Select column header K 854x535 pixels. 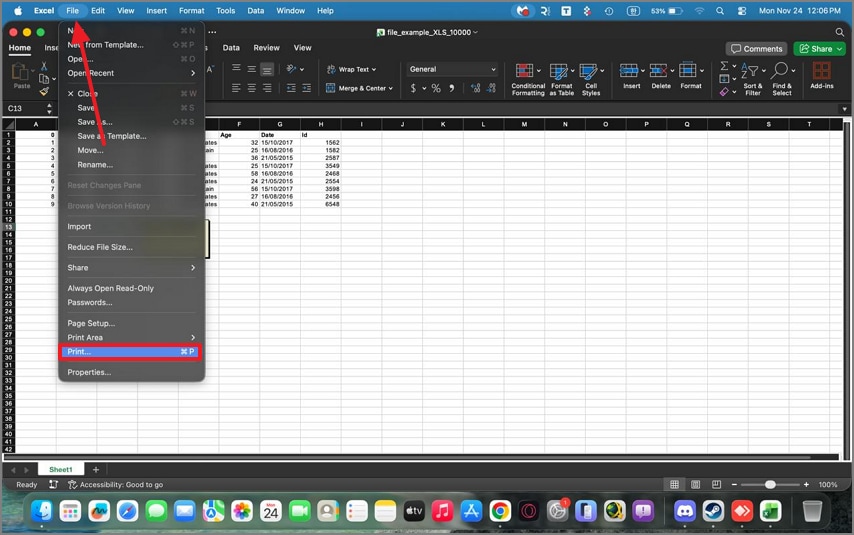pos(443,124)
